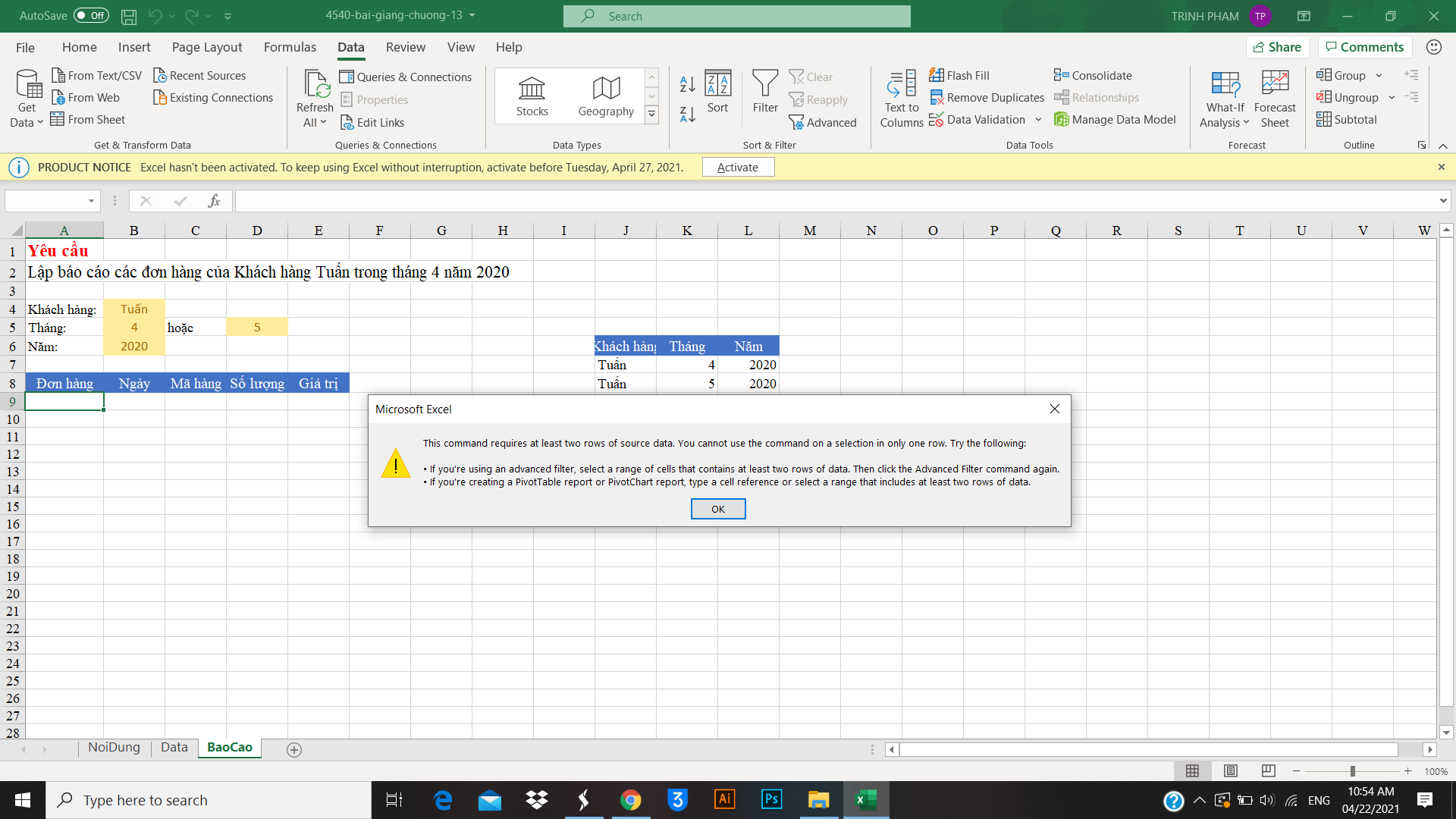Select the Stocks data type
1456x819 pixels.
(x=532, y=96)
